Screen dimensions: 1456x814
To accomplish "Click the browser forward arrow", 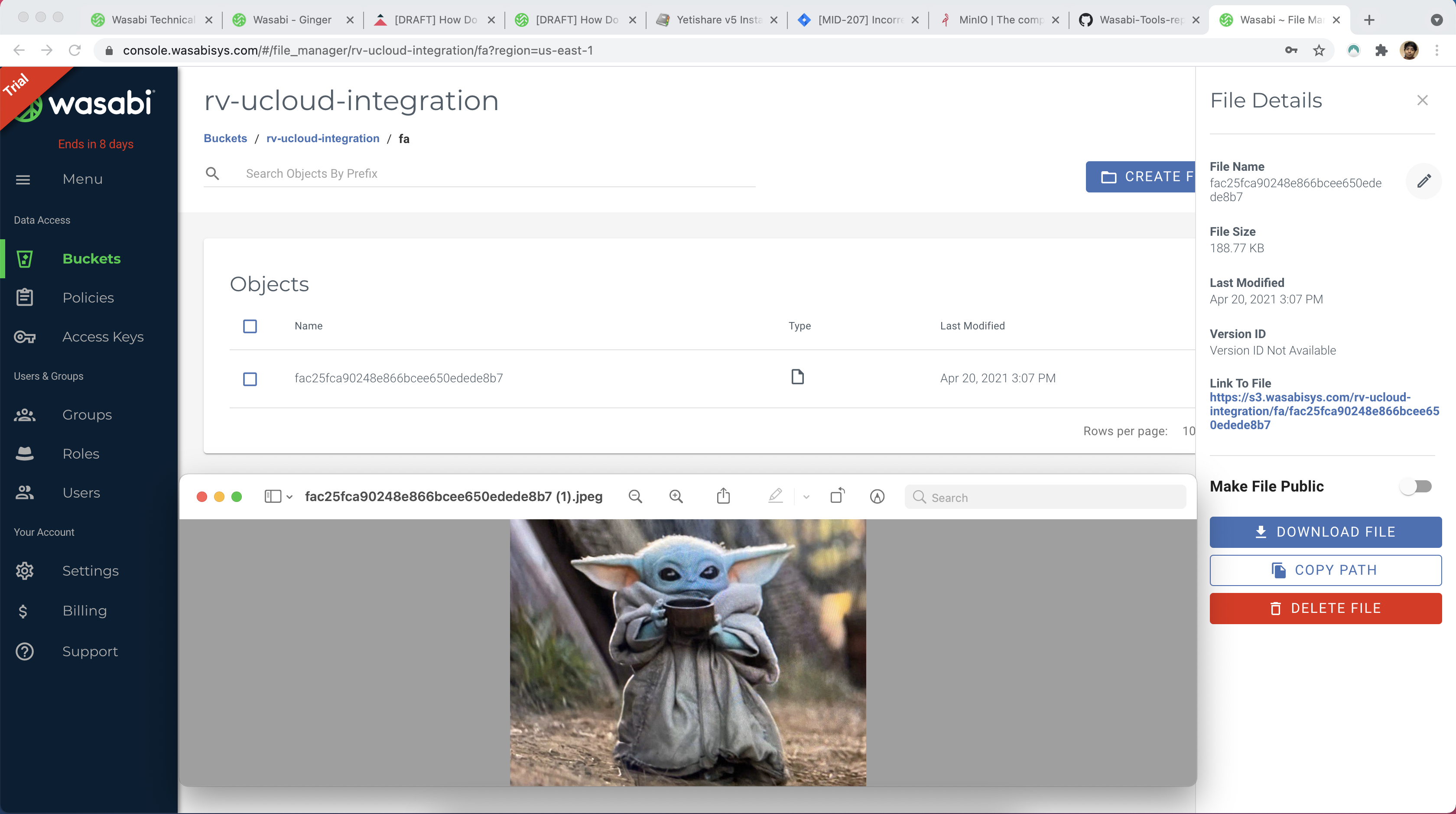I will pos(47,50).
